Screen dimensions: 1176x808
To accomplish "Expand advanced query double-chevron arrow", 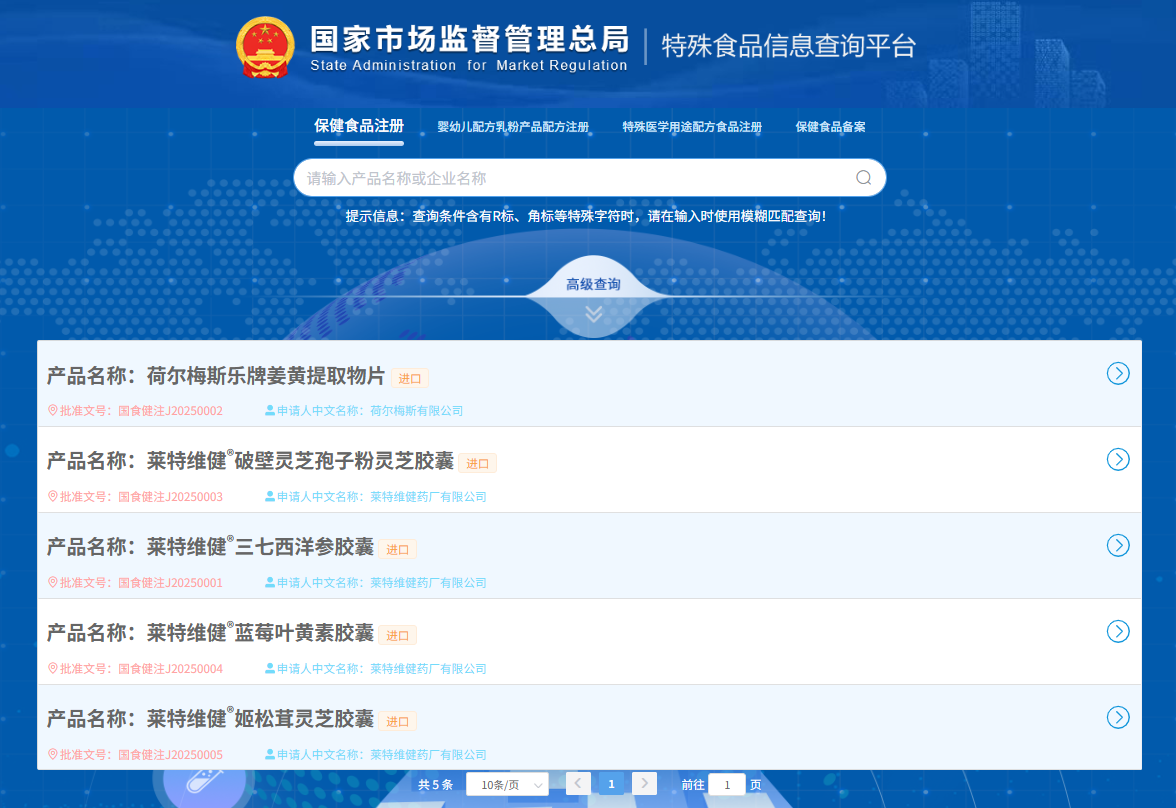I will pos(593,314).
